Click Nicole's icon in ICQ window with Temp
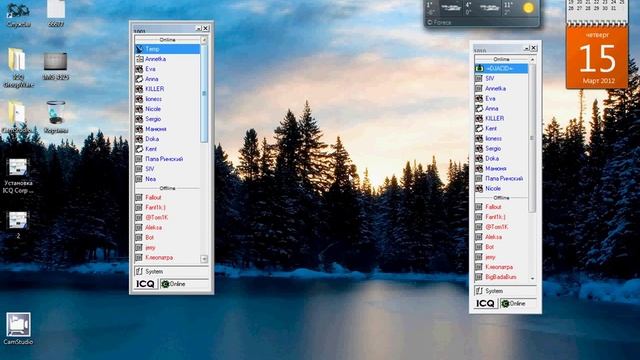This screenshot has width=640, height=360. (140, 109)
